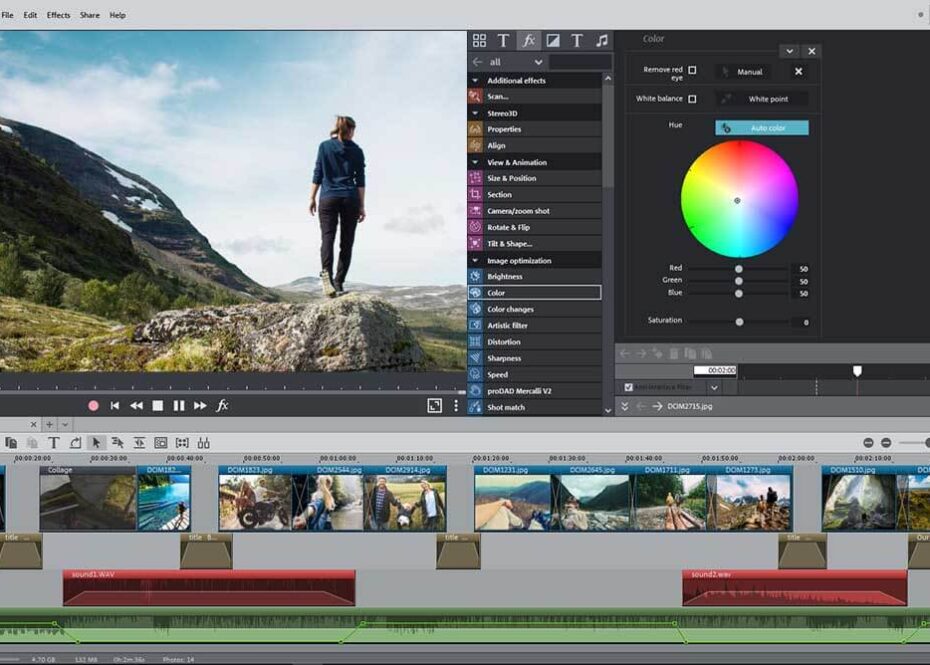This screenshot has height=665, width=930.
Task: Click the 00:02:00 keyframe time field
Action: click(715, 370)
